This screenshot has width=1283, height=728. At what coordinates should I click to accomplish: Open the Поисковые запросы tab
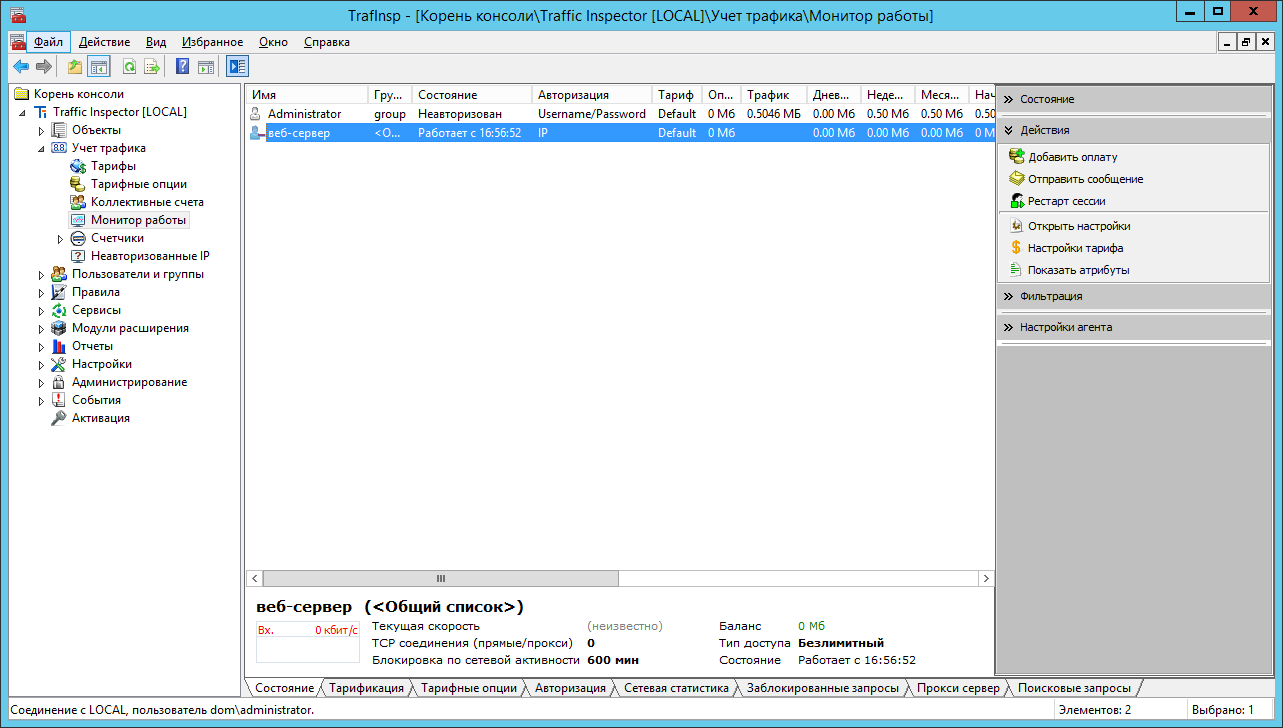point(1074,688)
